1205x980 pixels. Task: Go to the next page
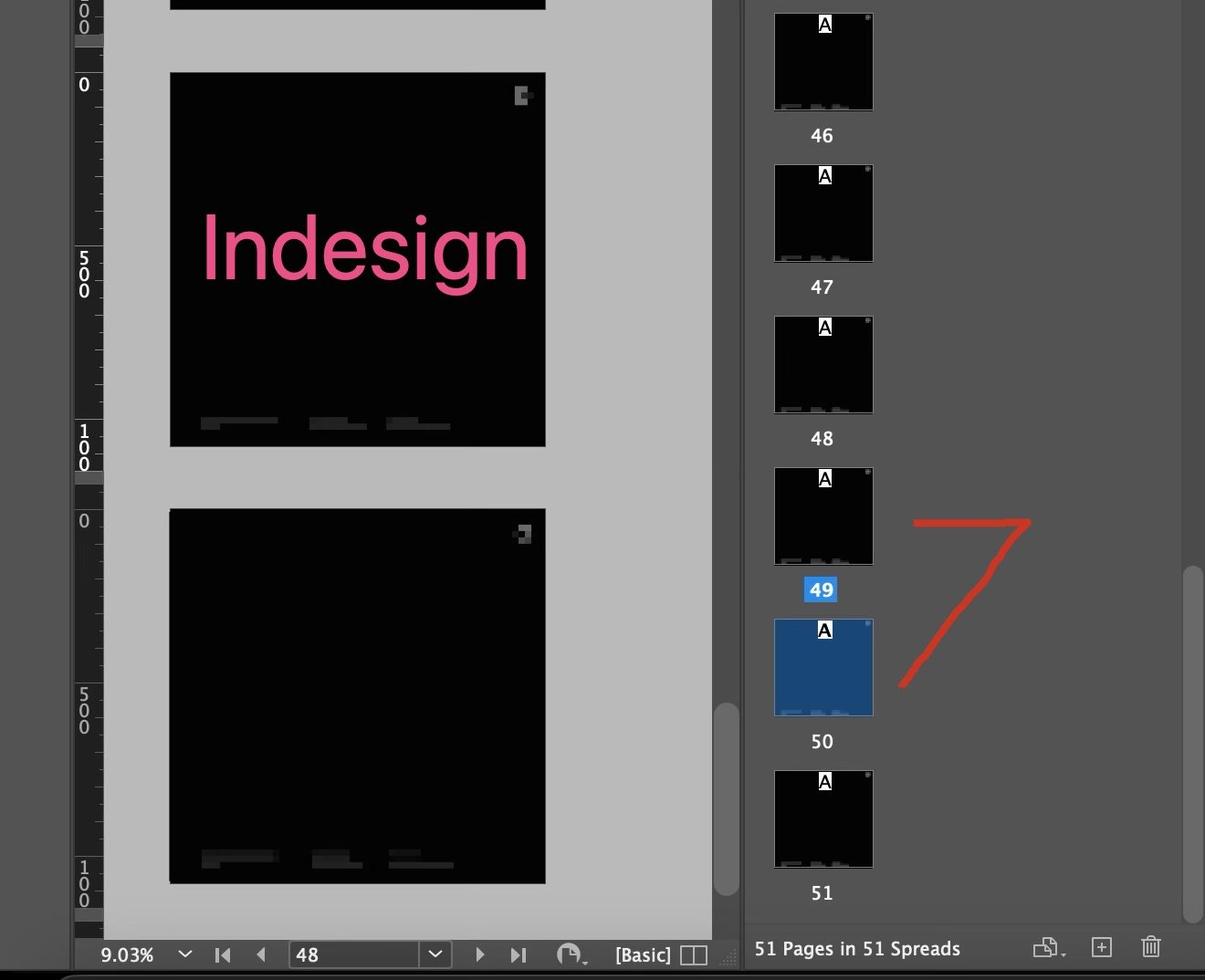coord(479,954)
